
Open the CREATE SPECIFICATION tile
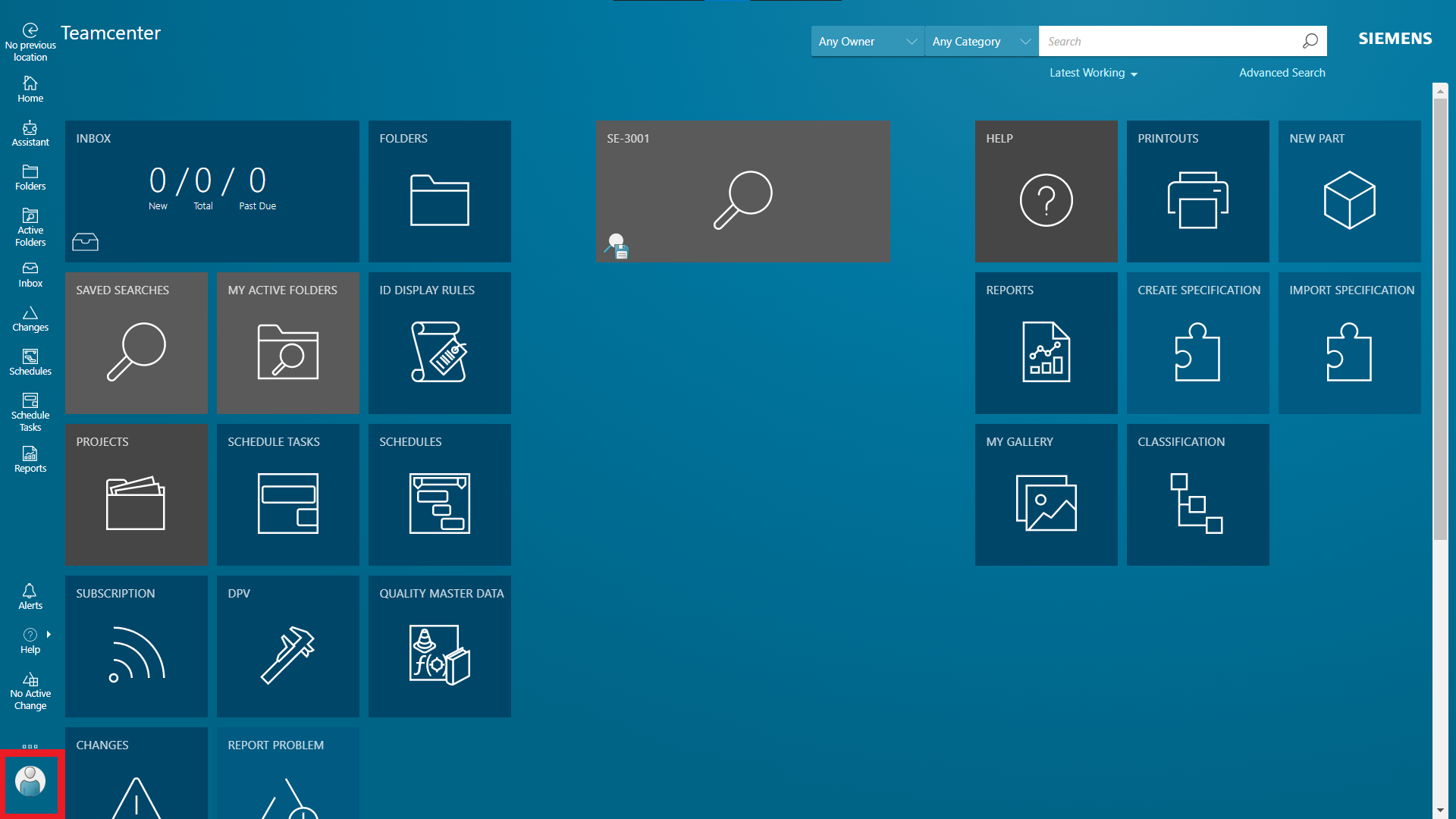point(1198,343)
